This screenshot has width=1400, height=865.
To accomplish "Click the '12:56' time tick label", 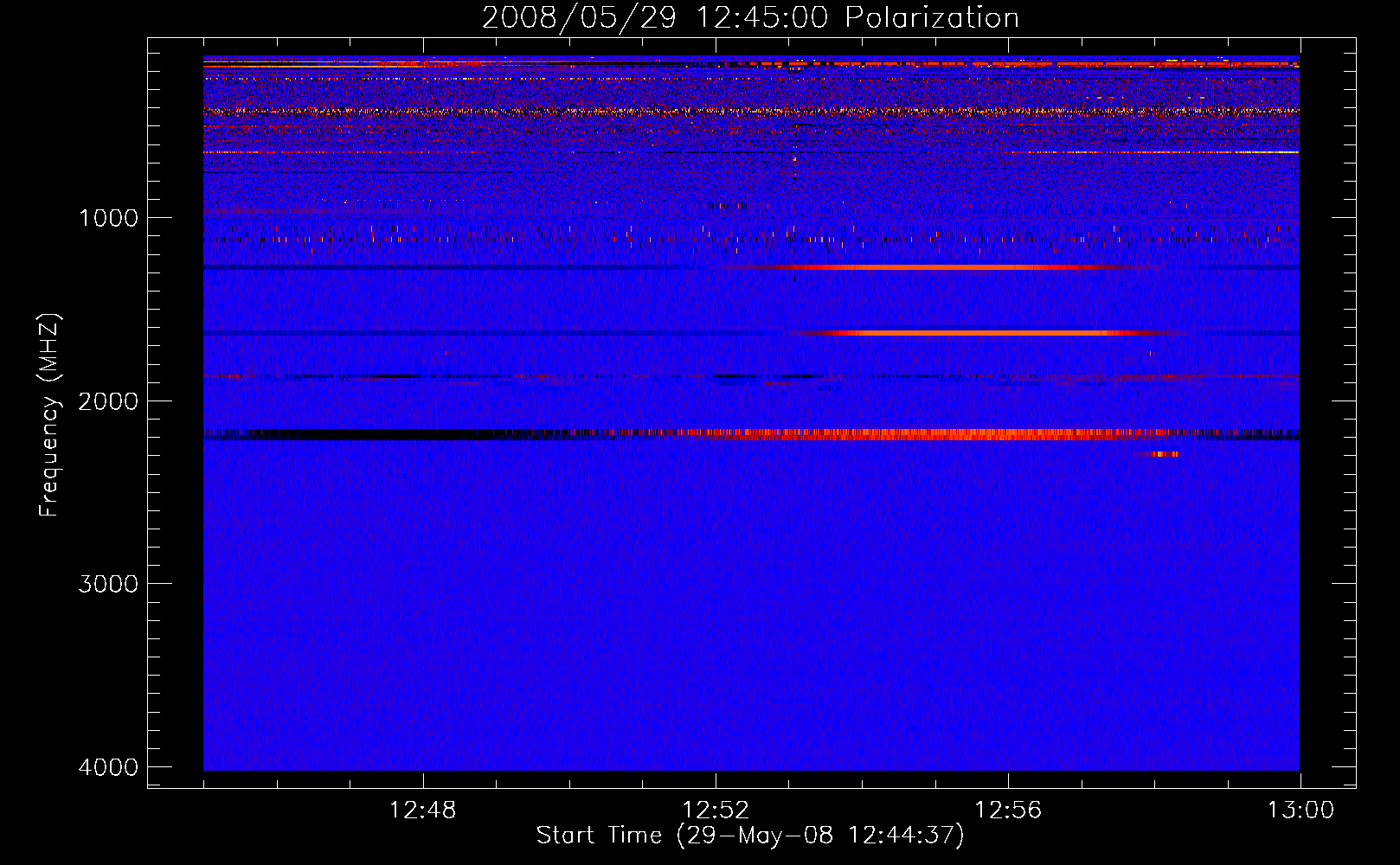I will pyautogui.click(x=1008, y=811).
